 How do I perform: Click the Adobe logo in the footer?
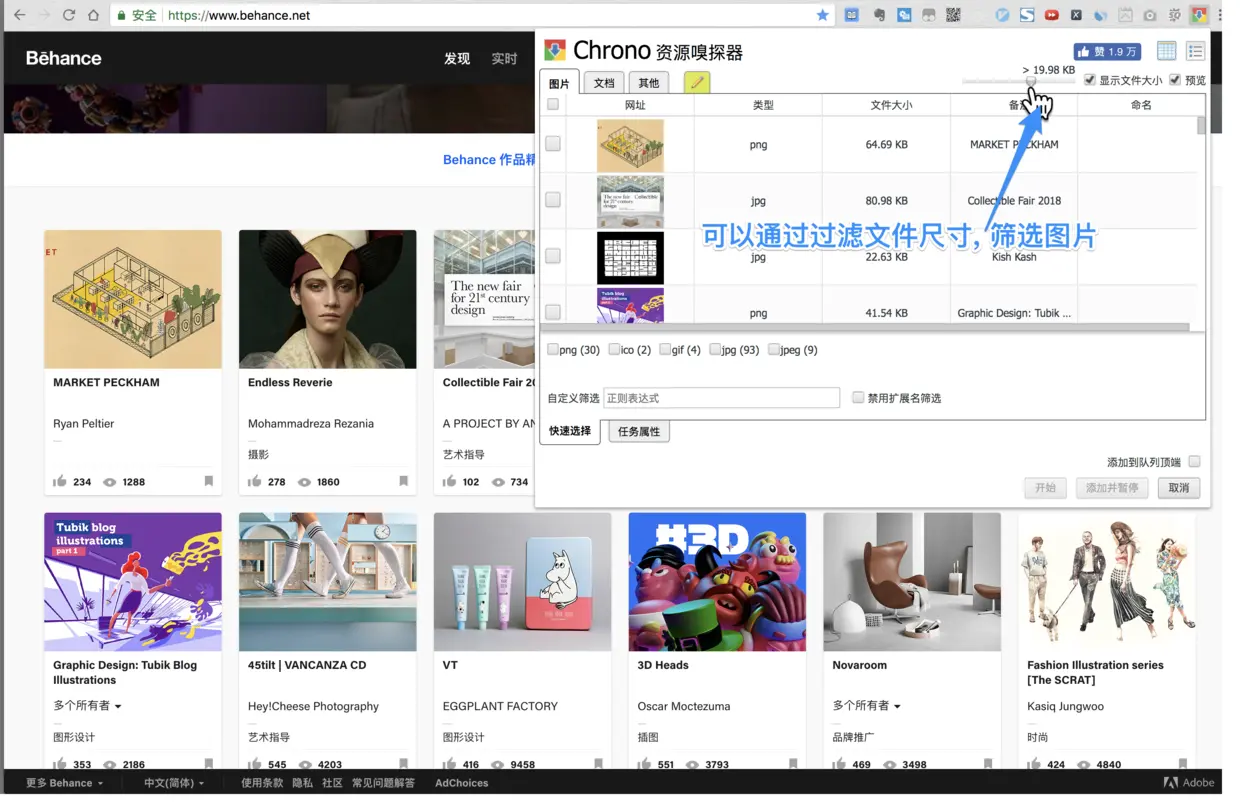point(1189,782)
